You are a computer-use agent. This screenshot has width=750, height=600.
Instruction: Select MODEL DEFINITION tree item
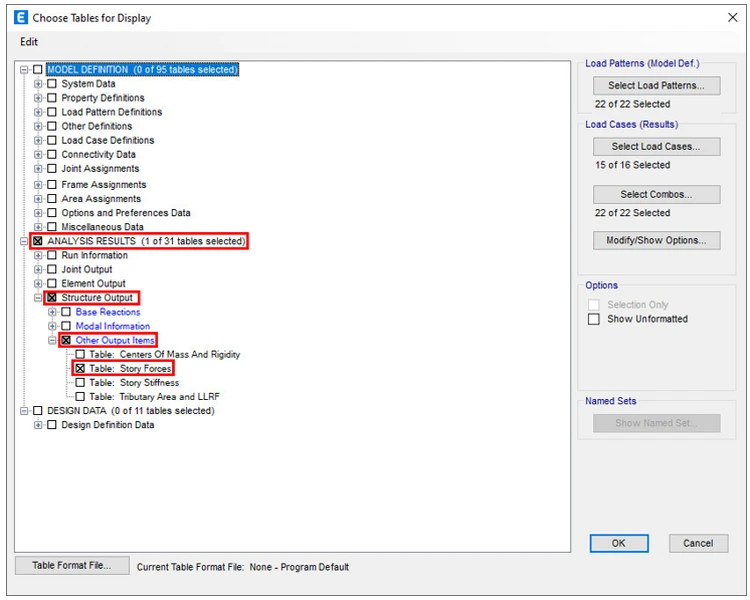(142, 69)
